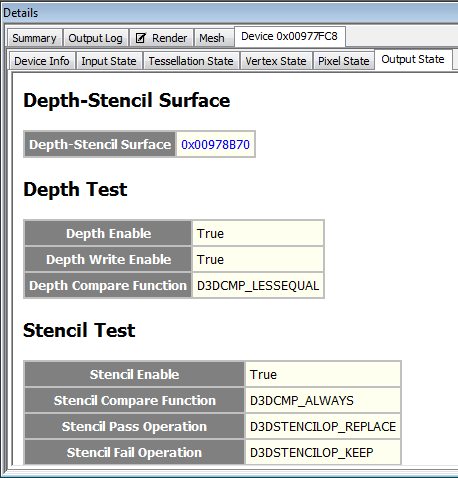Select the Mesh tab
The width and height of the screenshot is (458, 478).
point(212,38)
